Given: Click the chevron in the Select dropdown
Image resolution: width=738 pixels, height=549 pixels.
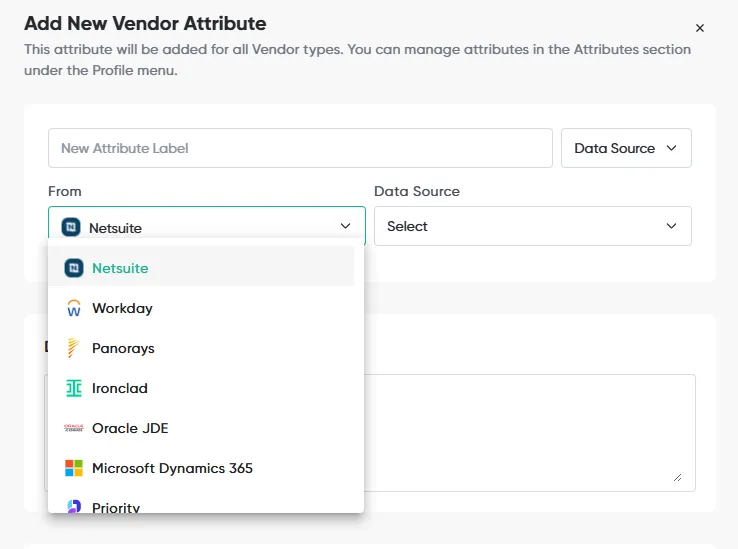Looking at the screenshot, I should pyautogui.click(x=672, y=226).
